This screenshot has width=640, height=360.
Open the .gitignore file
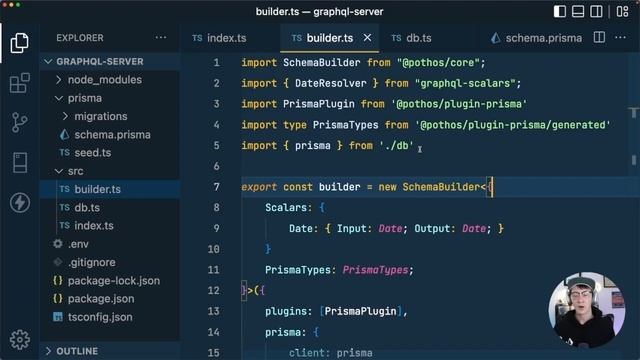(x=110, y=262)
